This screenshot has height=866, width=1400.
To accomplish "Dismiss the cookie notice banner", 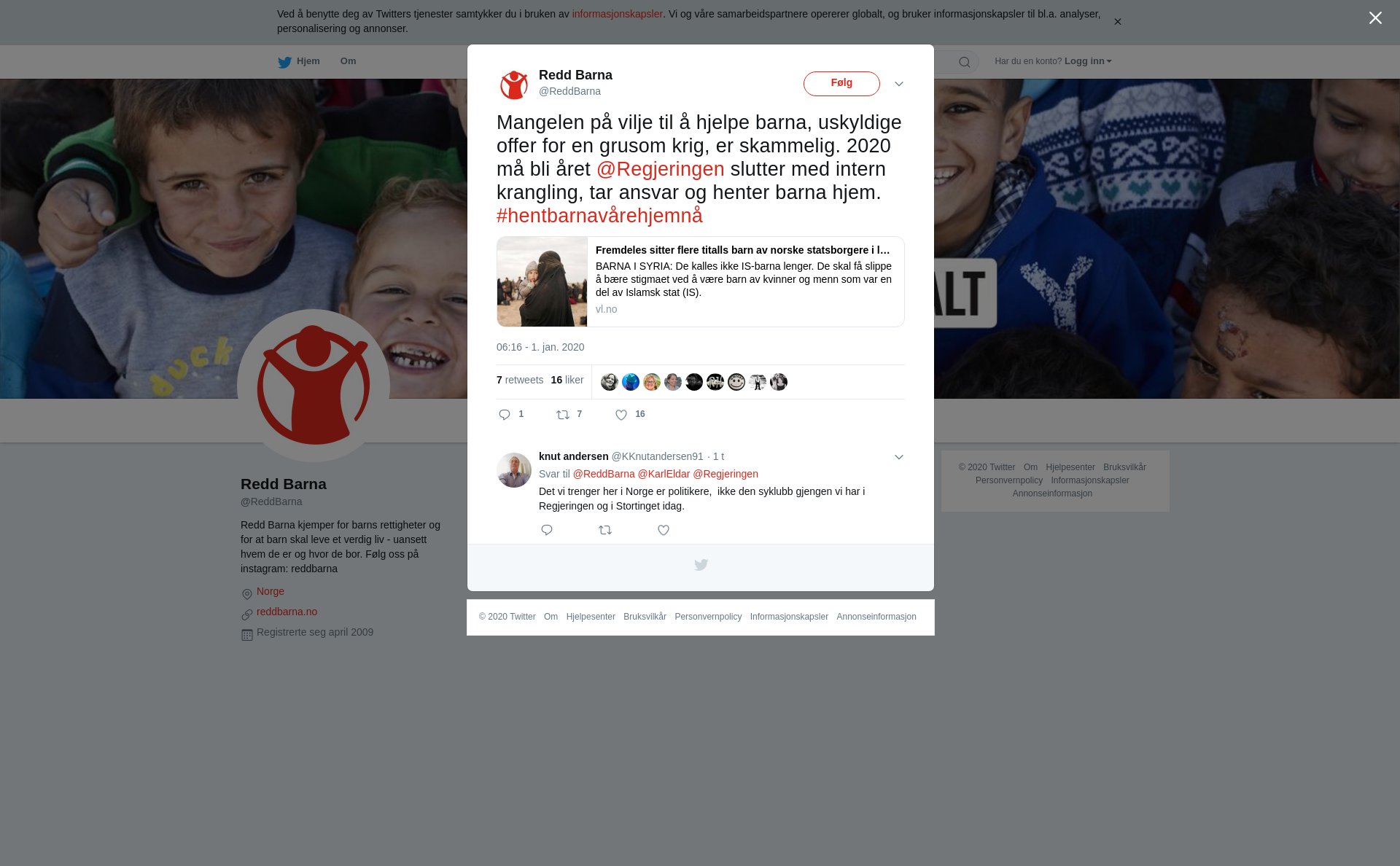I will click(1117, 22).
